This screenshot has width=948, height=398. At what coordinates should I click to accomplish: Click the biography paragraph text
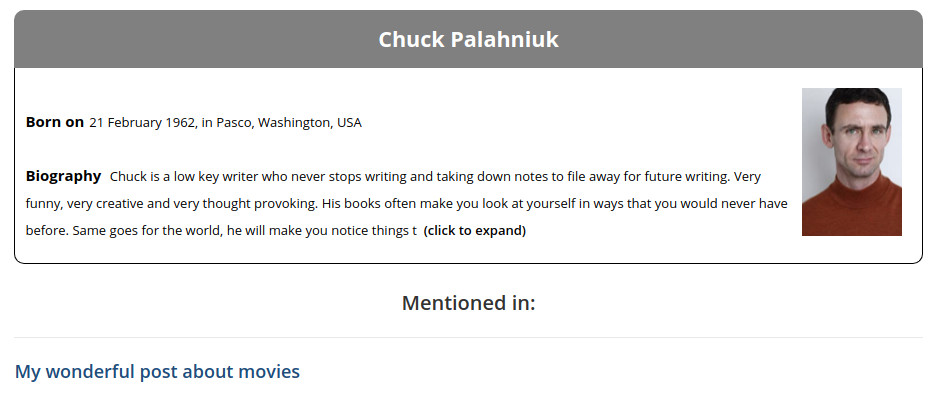click(406, 204)
